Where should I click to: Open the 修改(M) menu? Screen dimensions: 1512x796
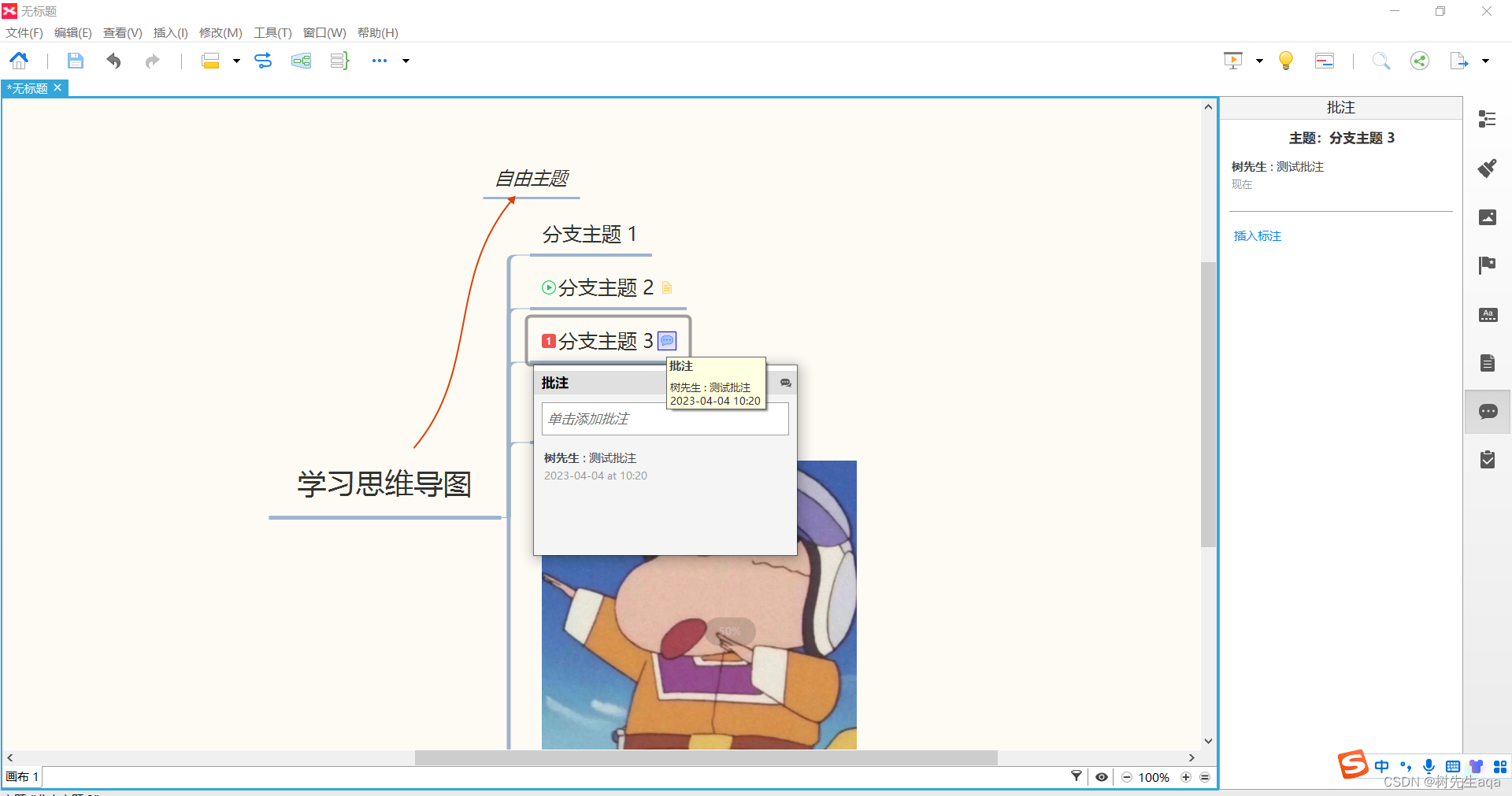point(220,33)
